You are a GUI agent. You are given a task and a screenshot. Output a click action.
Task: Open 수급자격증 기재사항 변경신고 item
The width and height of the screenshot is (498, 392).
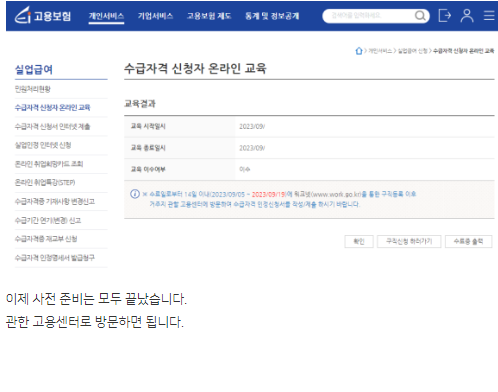(x=55, y=201)
